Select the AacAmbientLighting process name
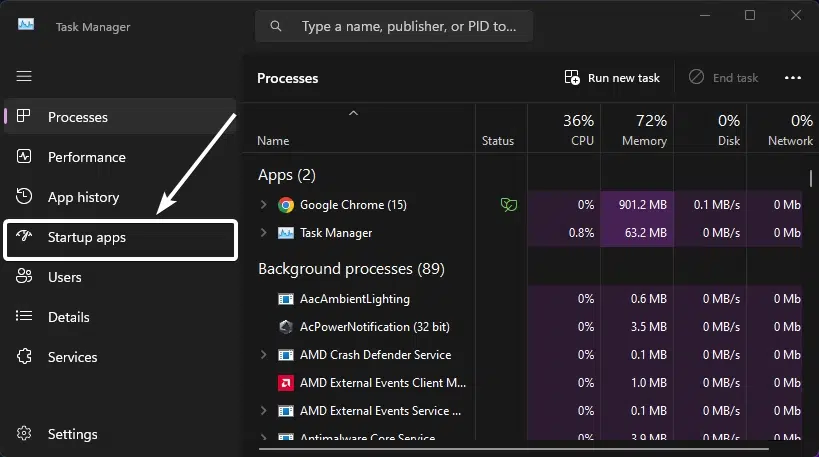819x457 pixels. tap(355, 299)
